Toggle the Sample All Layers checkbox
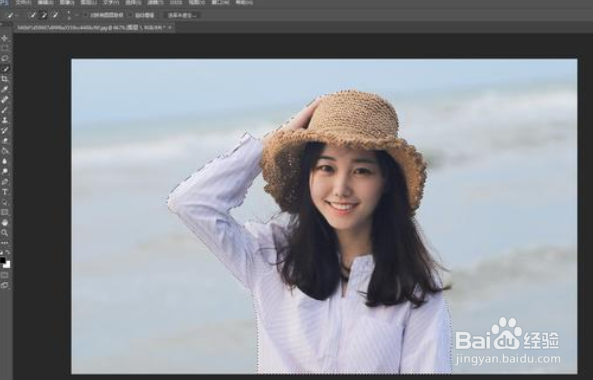The width and height of the screenshot is (593, 380). tap(86, 16)
